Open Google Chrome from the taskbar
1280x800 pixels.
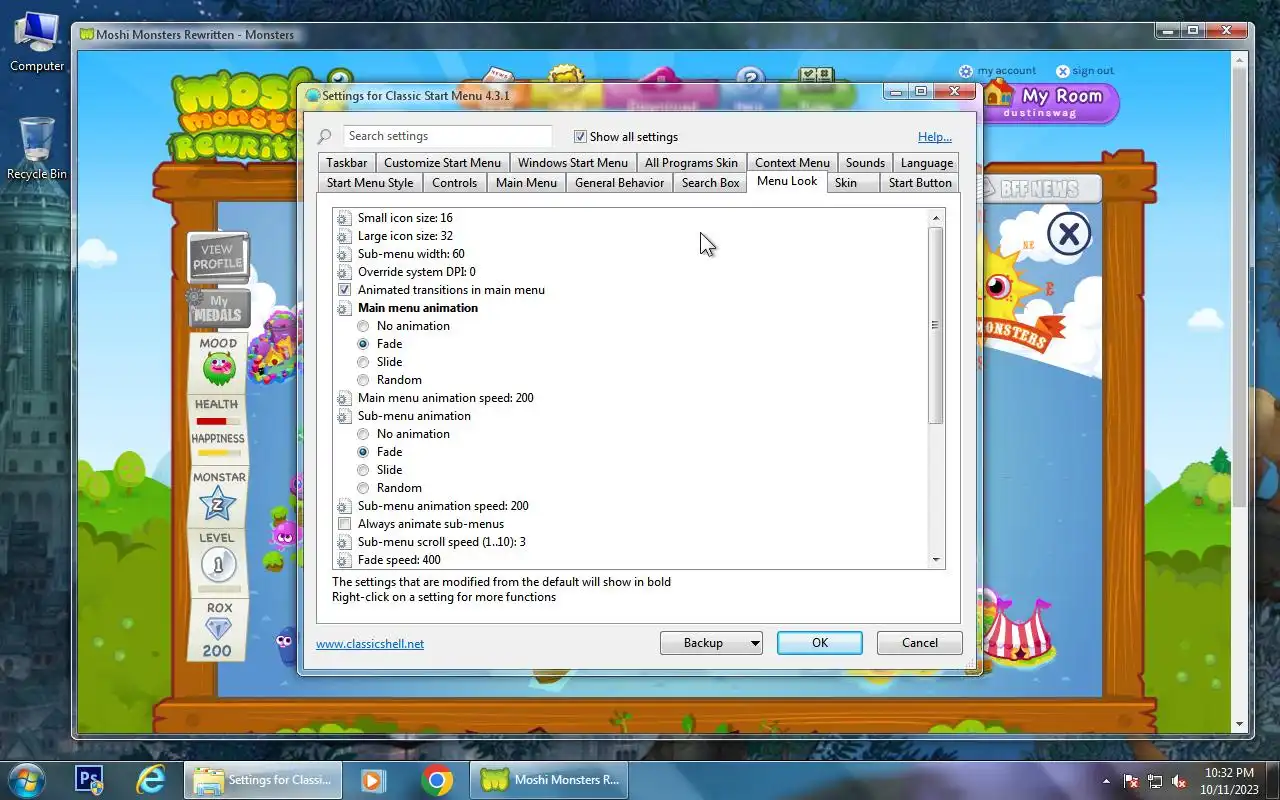(x=436, y=780)
